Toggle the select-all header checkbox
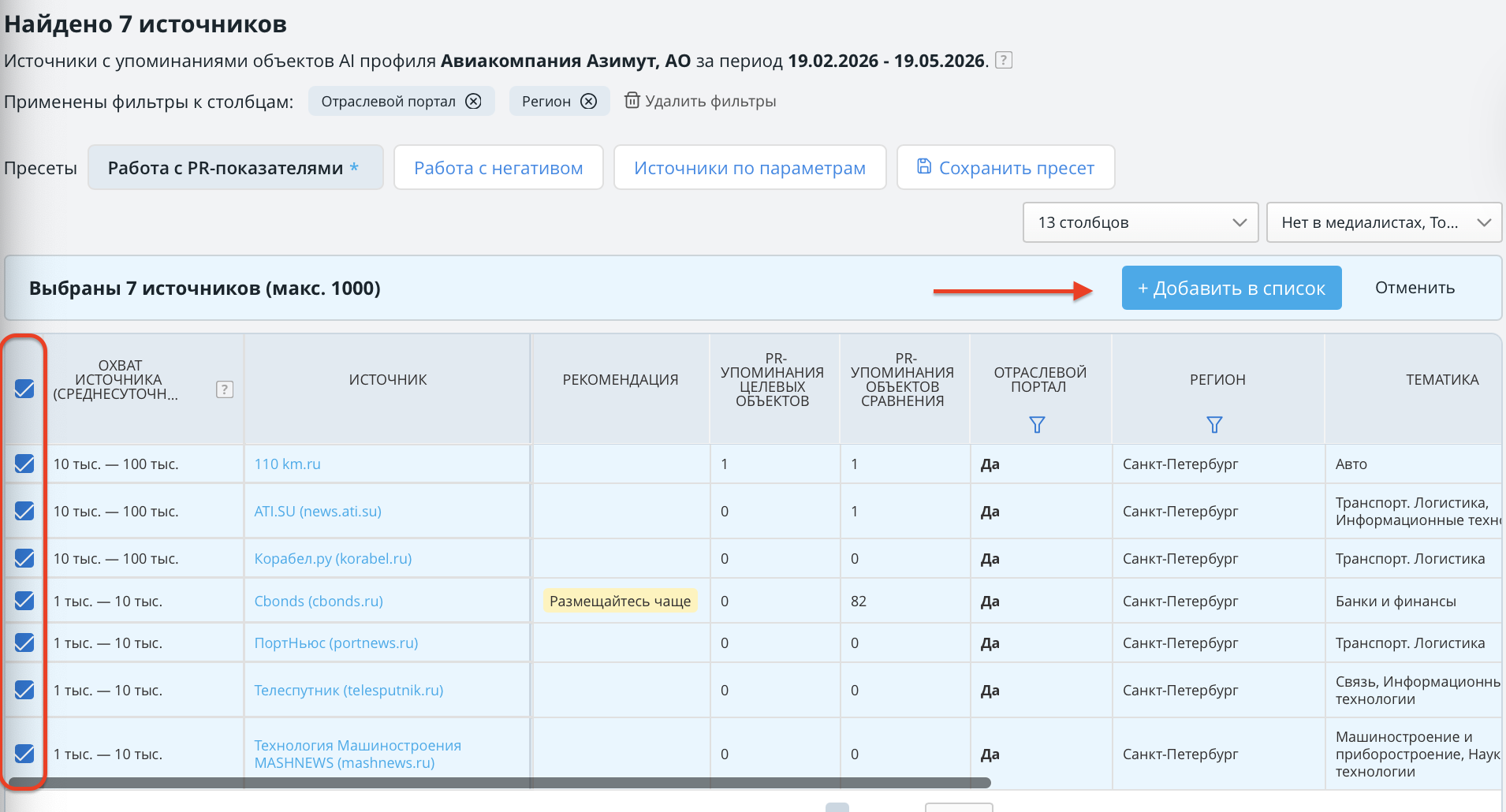The height and width of the screenshot is (812, 1506). [x=24, y=388]
